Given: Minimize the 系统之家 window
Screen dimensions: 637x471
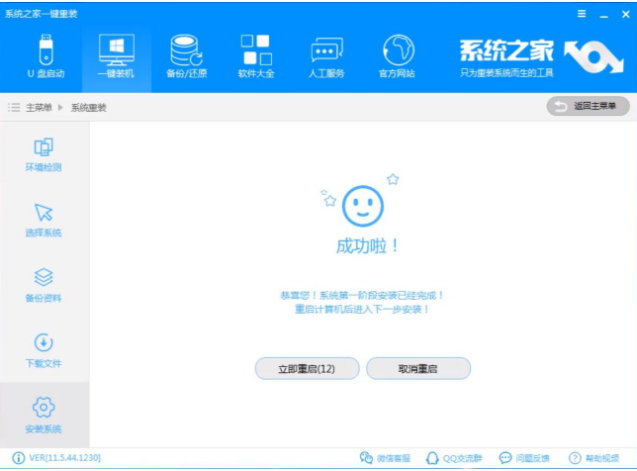Looking at the screenshot, I should (x=604, y=15).
